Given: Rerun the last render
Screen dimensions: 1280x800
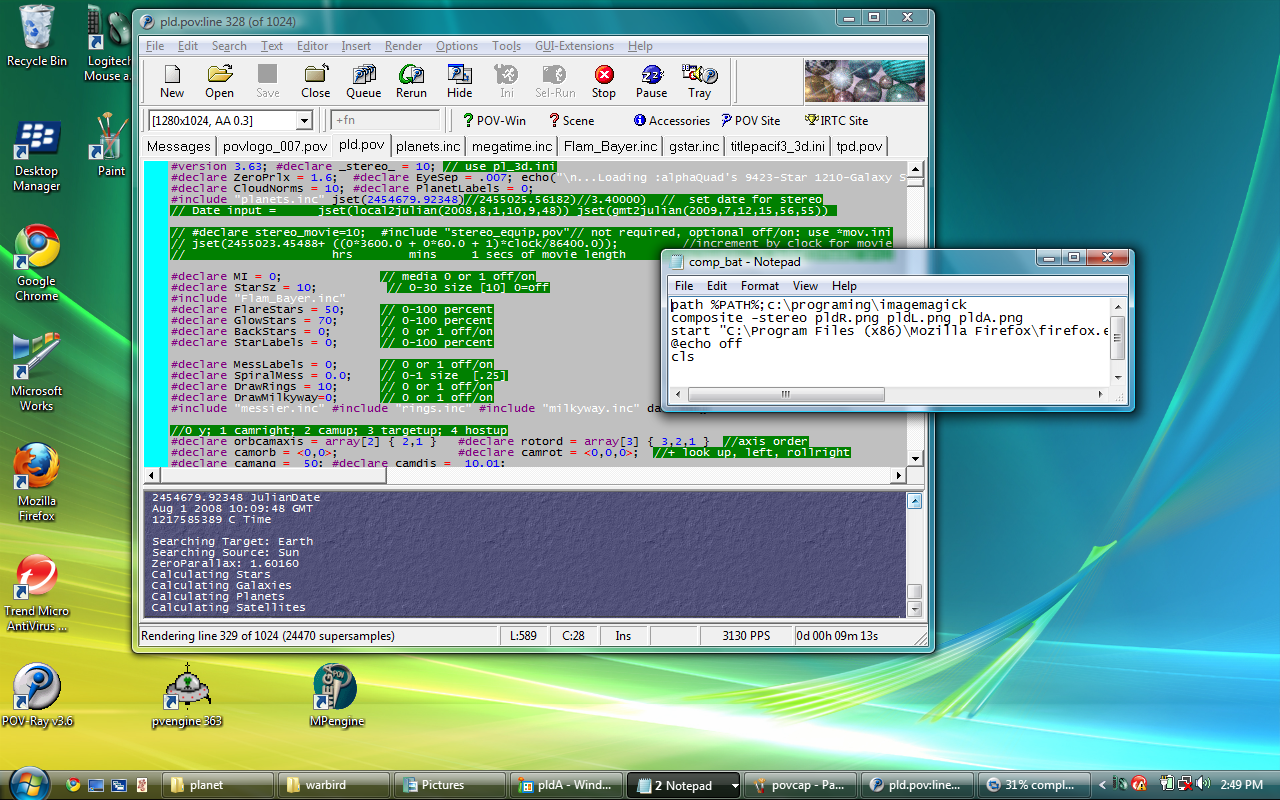Looking at the screenshot, I should [x=411, y=81].
